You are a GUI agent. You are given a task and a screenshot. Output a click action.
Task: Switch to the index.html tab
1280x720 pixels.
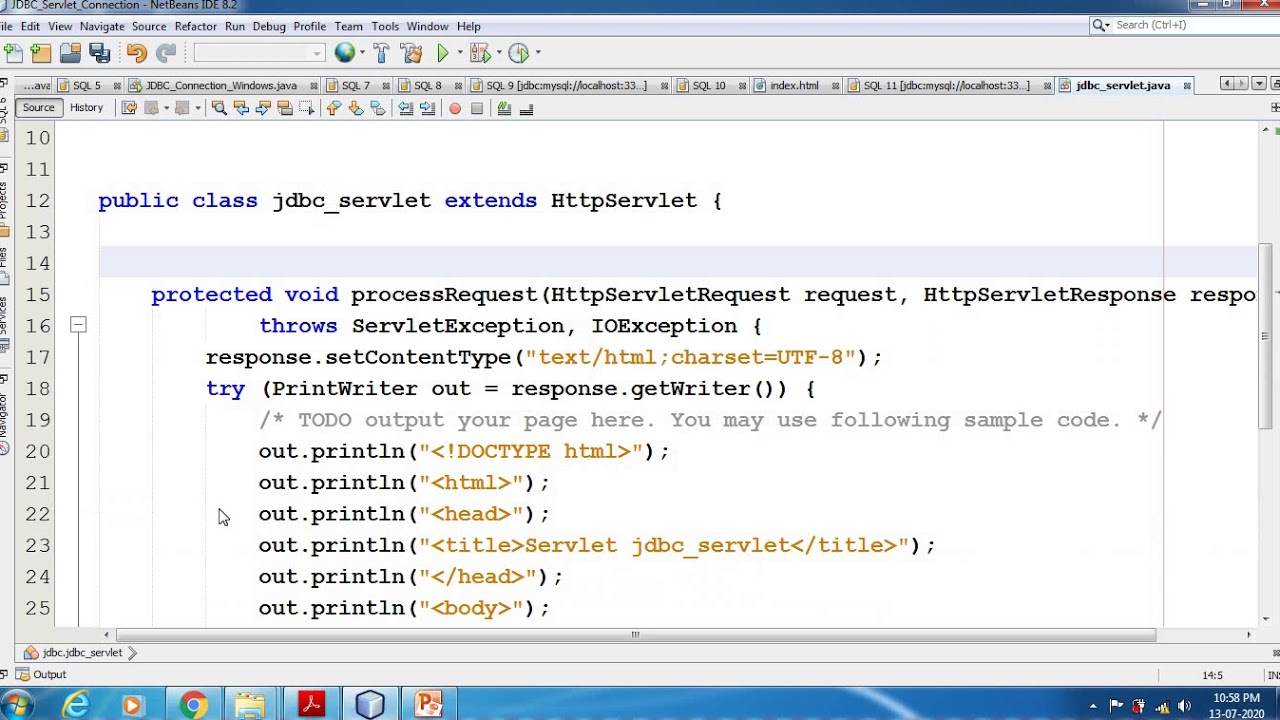pos(794,85)
